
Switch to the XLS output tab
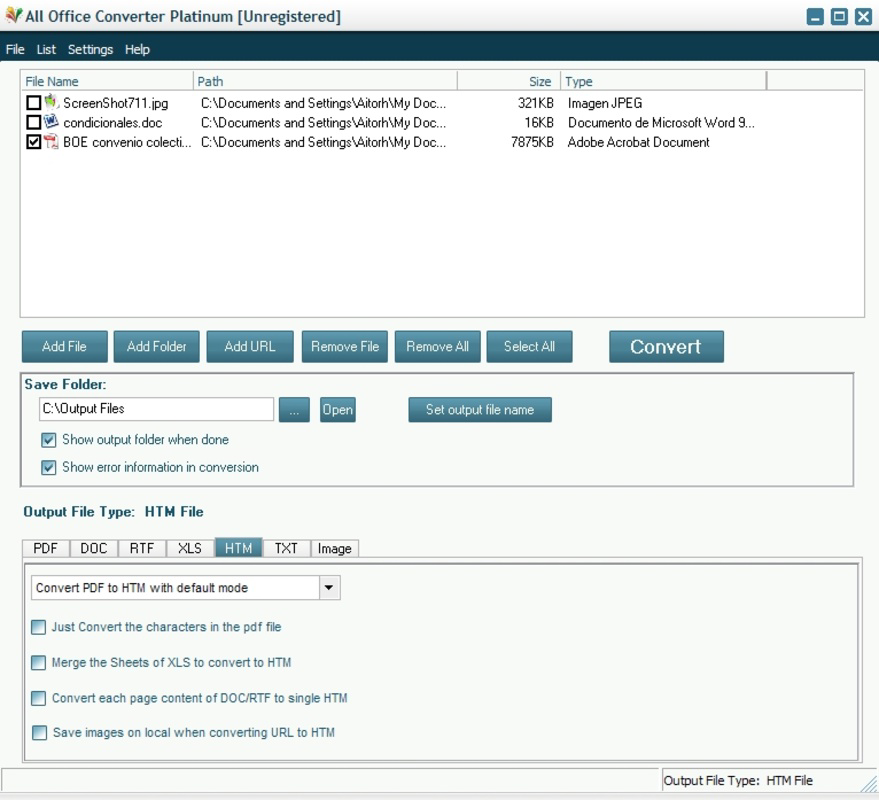pyautogui.click(x=190, y=548)
